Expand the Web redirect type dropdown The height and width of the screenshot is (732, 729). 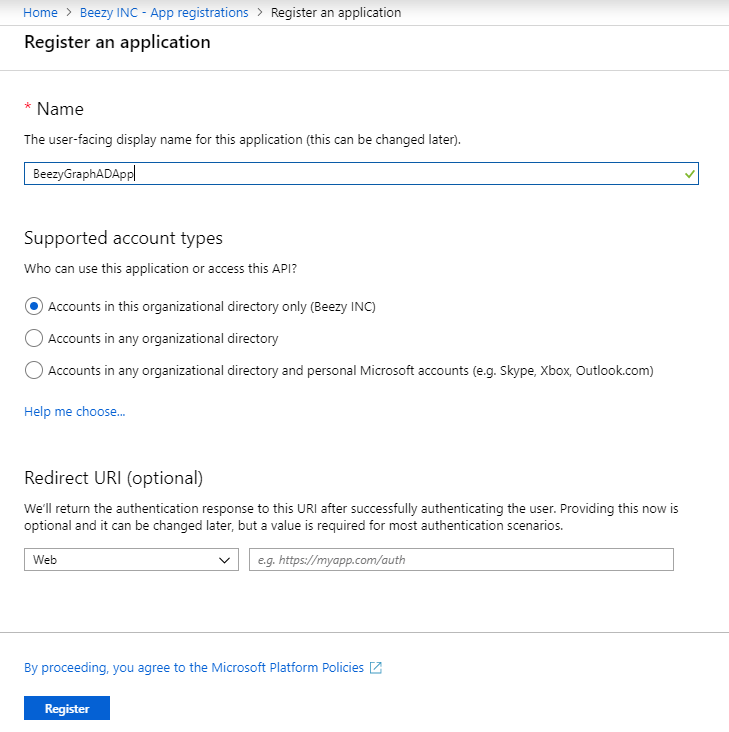click(131, 559)
